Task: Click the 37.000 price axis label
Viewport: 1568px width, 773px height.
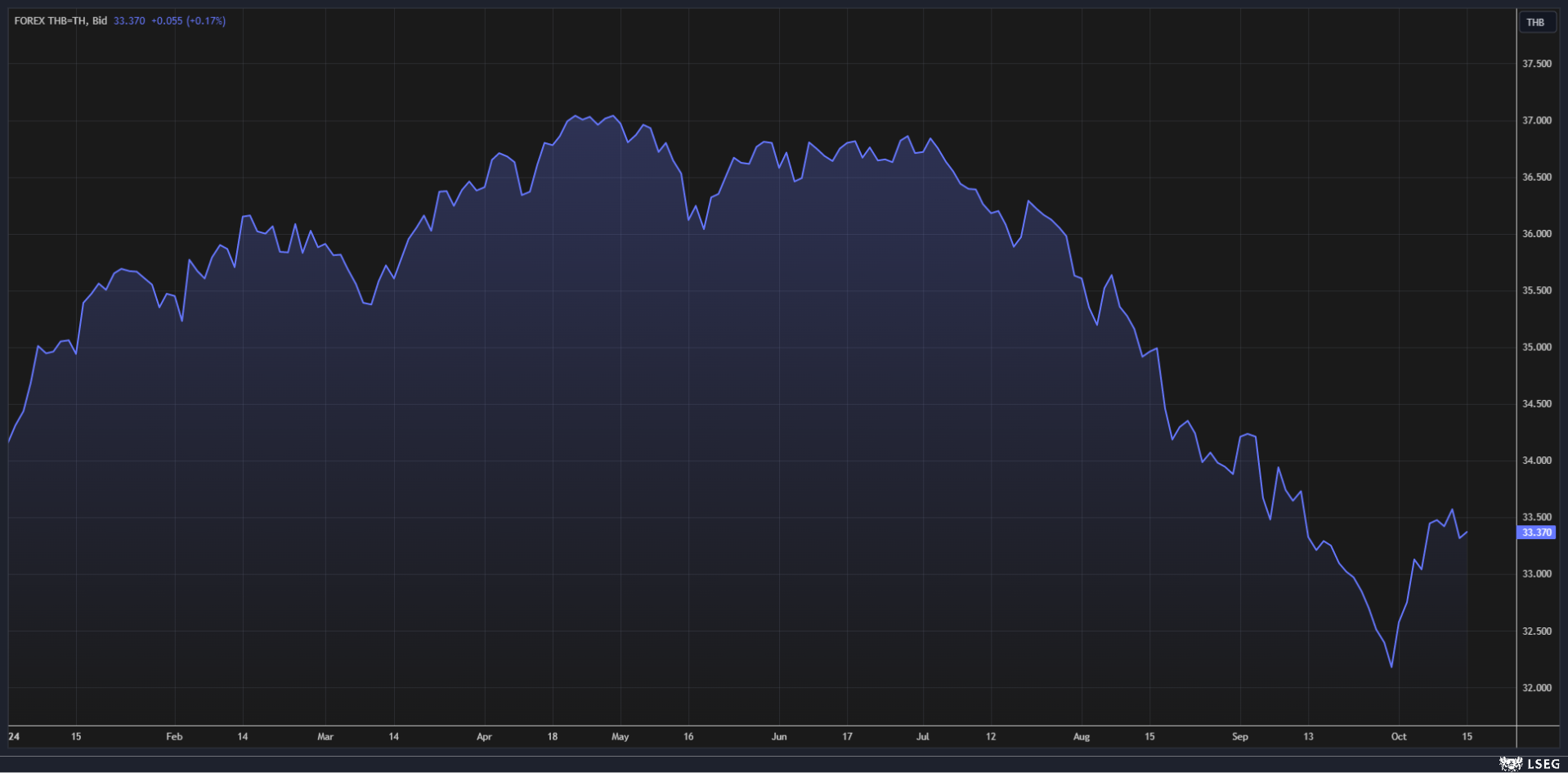Action: (1536, 120)
